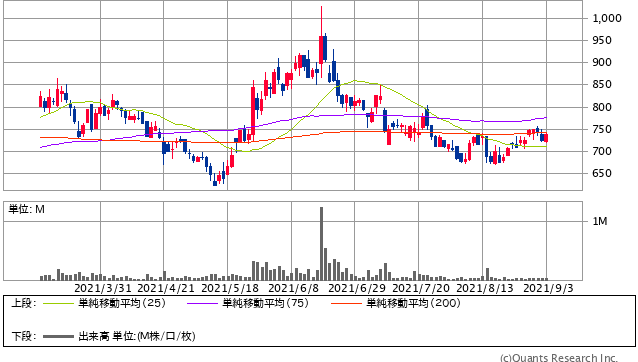Click the 2021/4/21 date label
Screen dimensions: 638x362
(x=166, y=288)
